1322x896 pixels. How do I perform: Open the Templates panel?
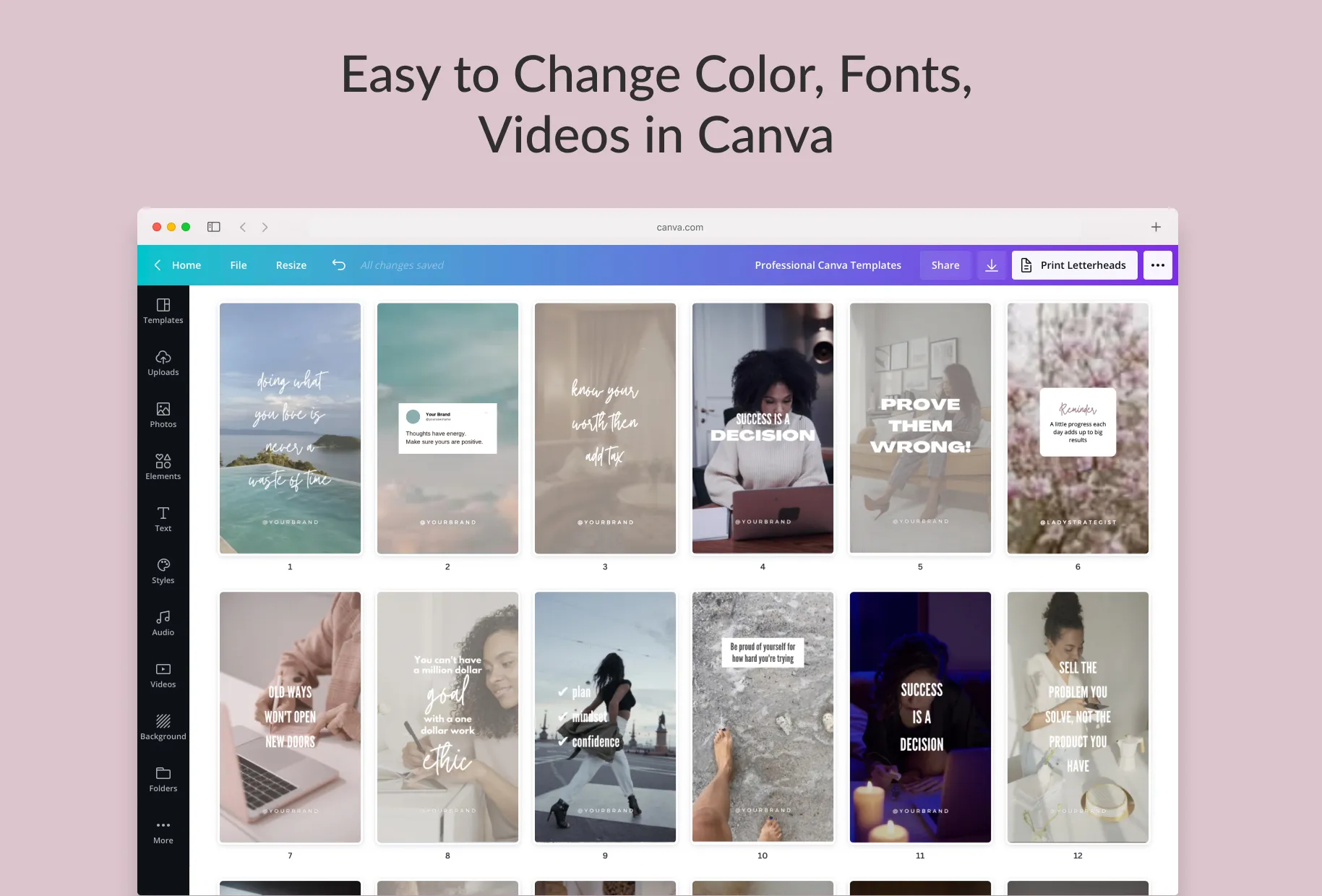point(163,311)
